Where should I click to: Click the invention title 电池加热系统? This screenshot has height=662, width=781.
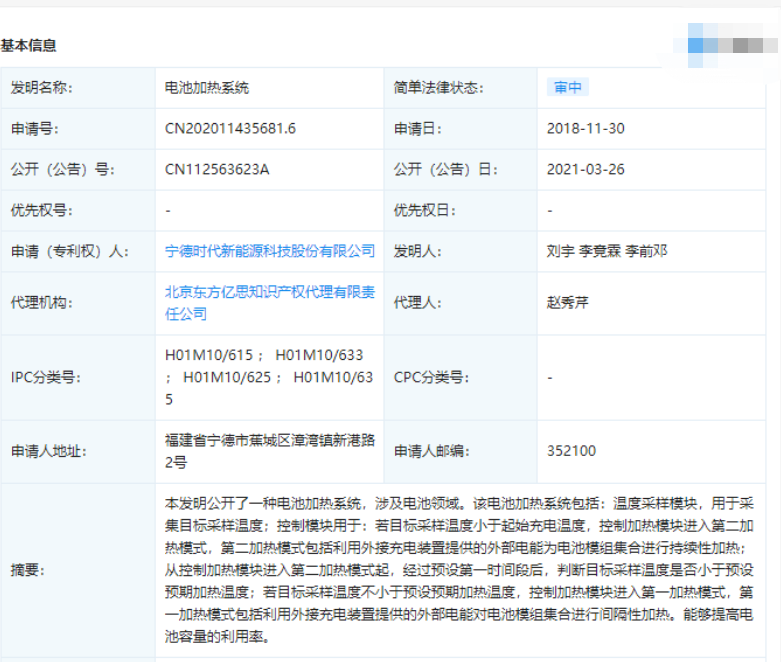[207, 88]
